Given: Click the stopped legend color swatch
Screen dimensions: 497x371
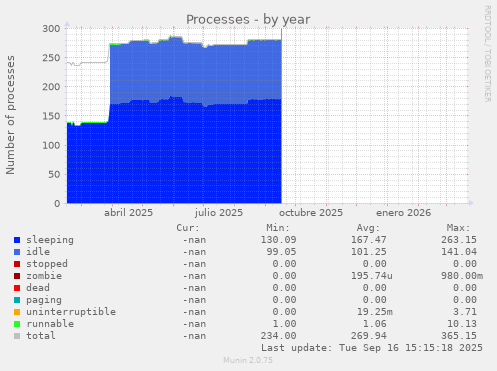Looking at the screenshot, I should (17, 264).
